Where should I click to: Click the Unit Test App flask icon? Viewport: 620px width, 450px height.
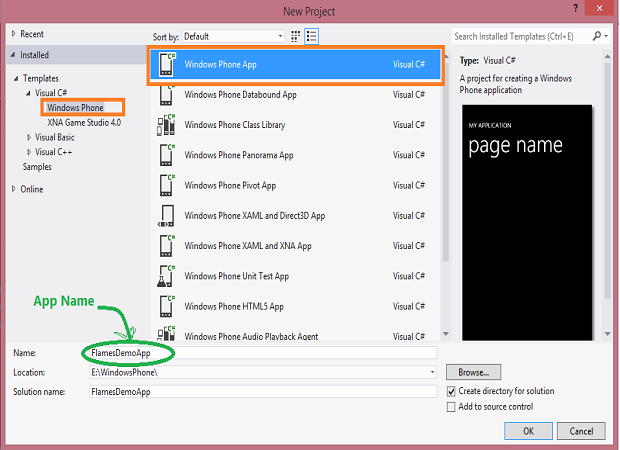[x=166, y=276]
